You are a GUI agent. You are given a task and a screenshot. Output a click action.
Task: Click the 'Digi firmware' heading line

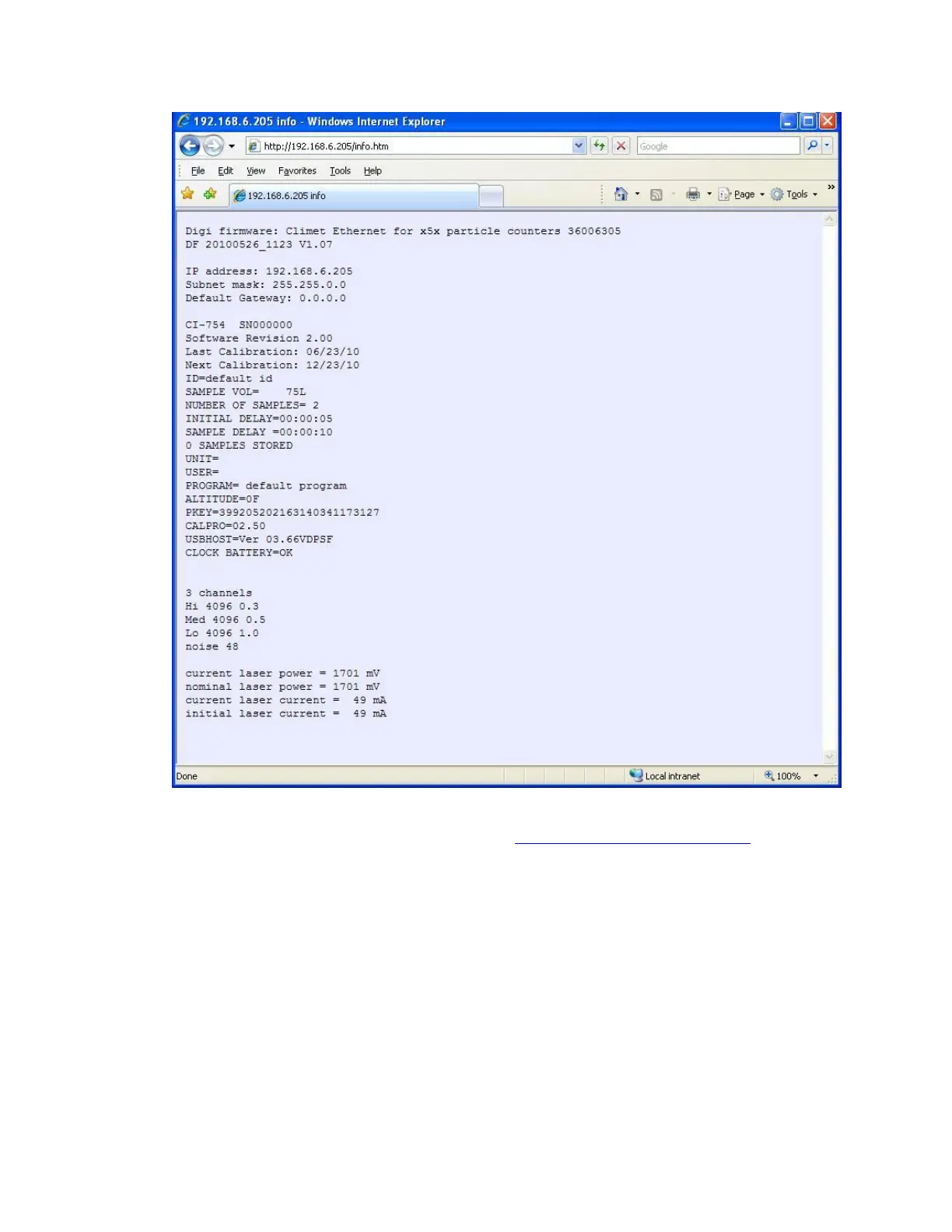tap(403, 231)
